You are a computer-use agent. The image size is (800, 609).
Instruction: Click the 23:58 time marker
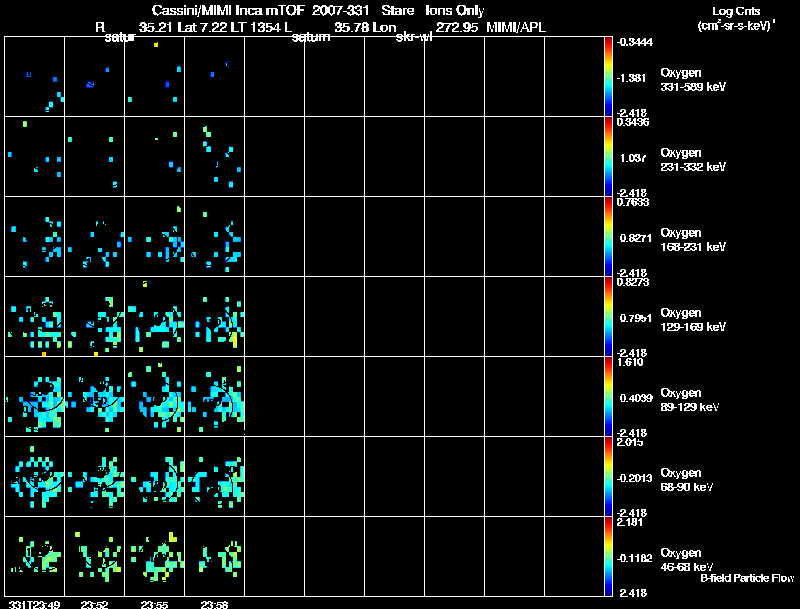214,604
